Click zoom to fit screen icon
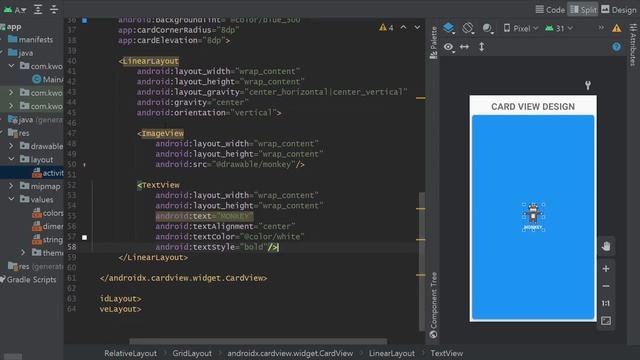 (x=606, y=321)
